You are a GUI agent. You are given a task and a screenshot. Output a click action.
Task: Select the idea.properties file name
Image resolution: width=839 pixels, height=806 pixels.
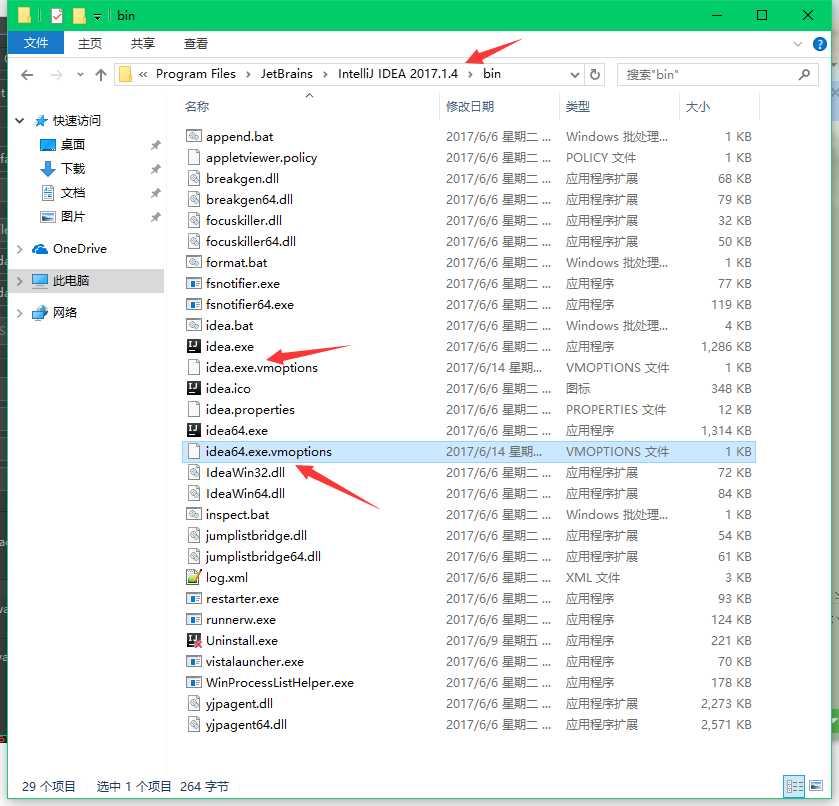click(250, 409)
